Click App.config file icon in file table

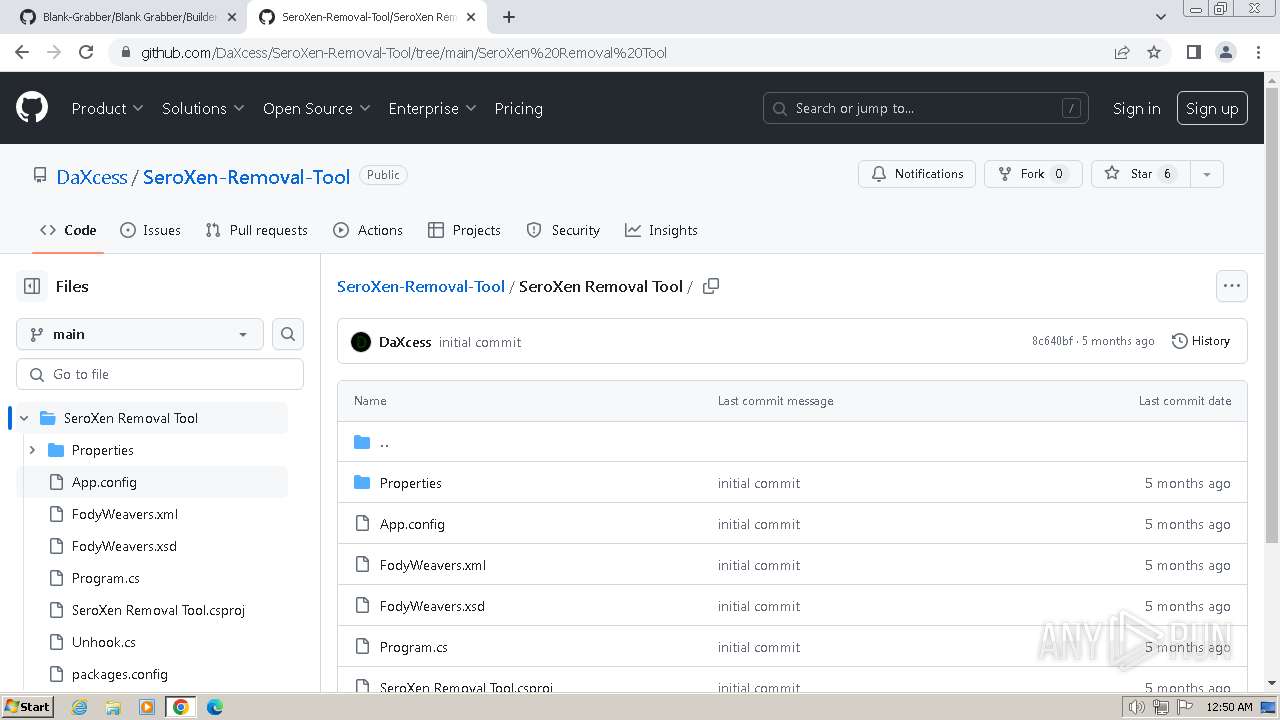coord(362,524)
